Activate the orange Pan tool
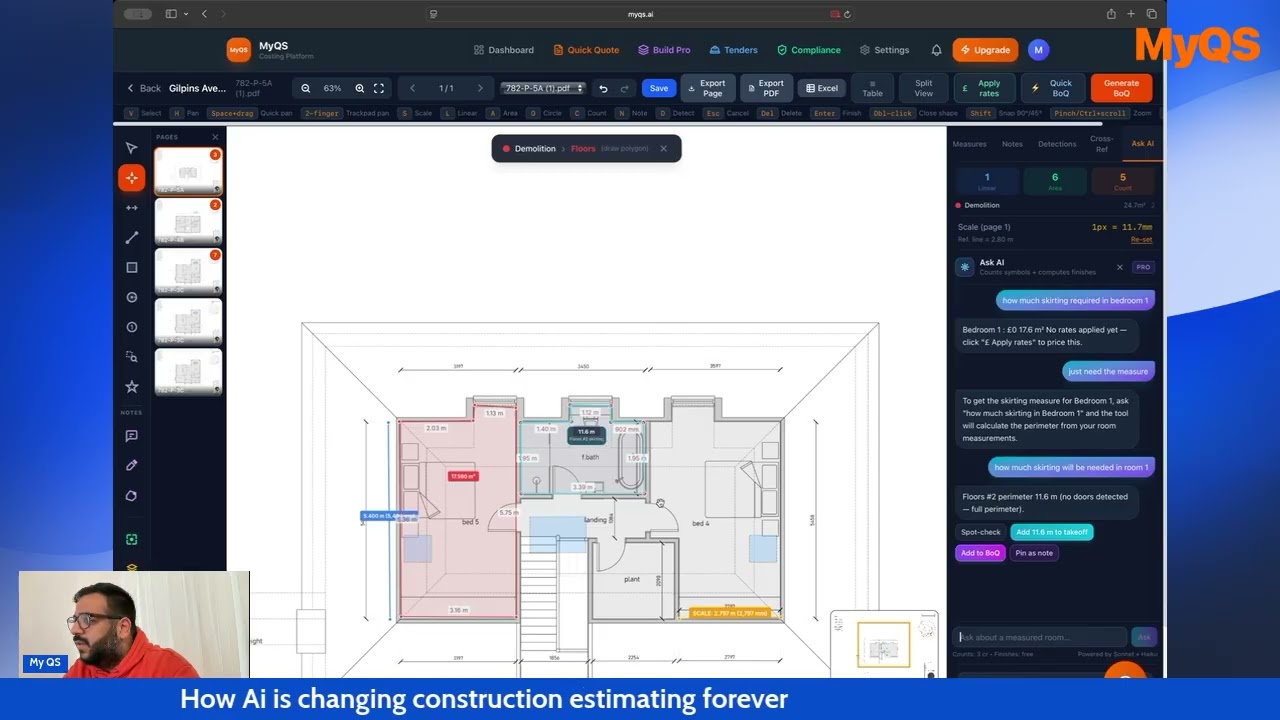Image resolution: width=1280 pixels, height=720 pixels. [x=131, y=178]
